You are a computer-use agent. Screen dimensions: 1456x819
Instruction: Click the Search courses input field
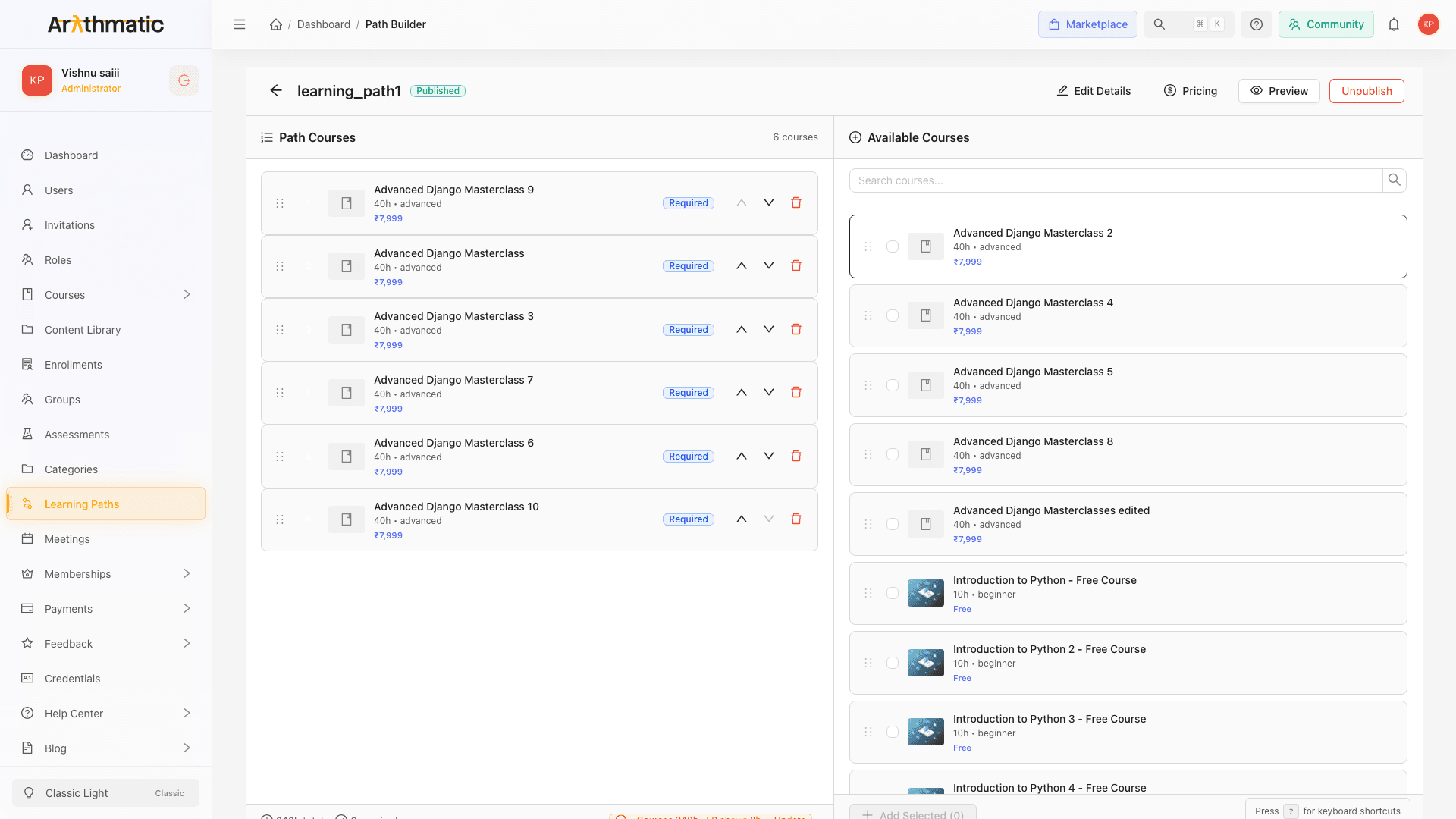[1116, 180]
